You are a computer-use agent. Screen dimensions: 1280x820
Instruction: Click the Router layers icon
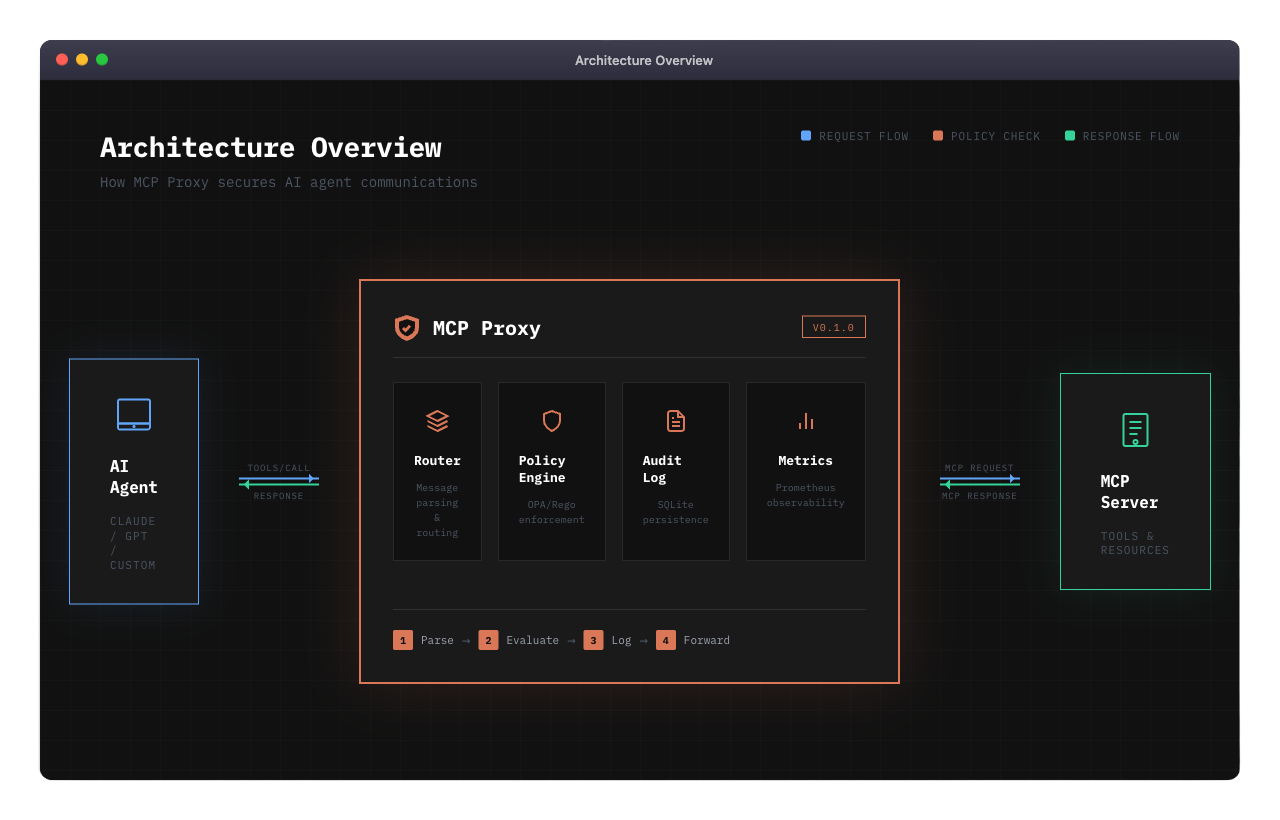pyautogui.click(x=437, y=421)
